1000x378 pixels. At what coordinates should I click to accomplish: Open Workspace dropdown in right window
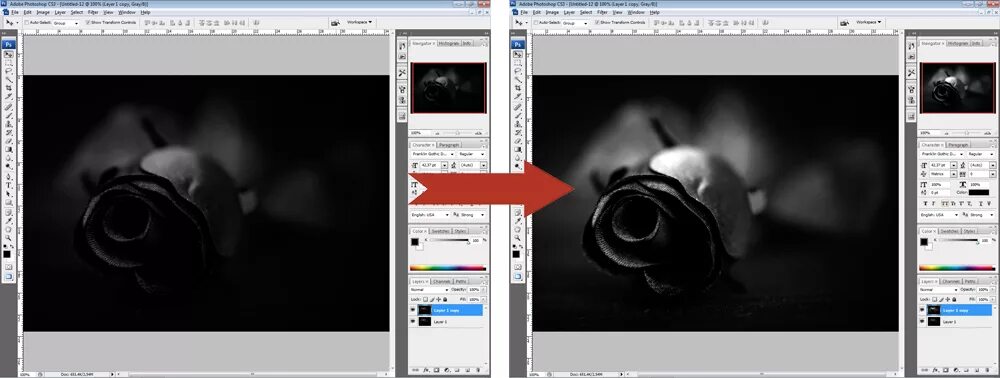[x=869, y=22]
